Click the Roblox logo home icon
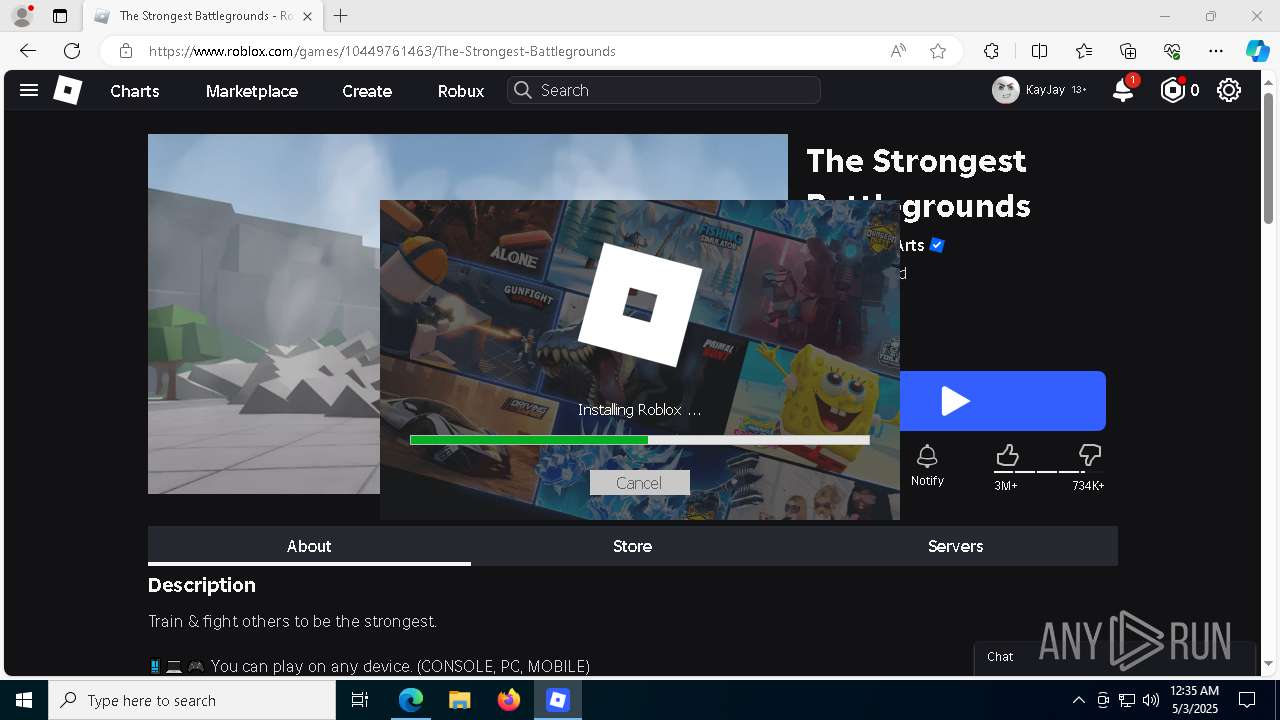The width and height of the screenshot is (1280, 720). pos(67,90)
